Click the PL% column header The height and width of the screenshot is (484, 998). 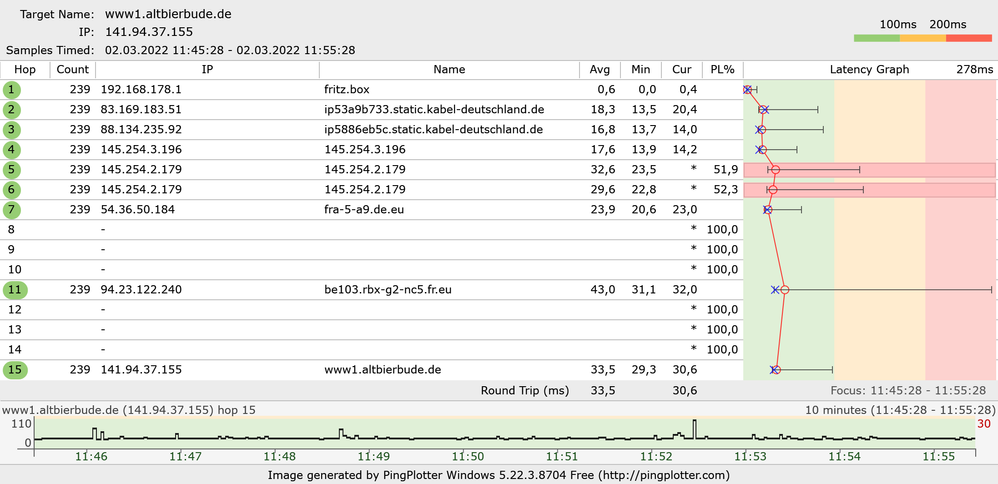tap(722, 70)
